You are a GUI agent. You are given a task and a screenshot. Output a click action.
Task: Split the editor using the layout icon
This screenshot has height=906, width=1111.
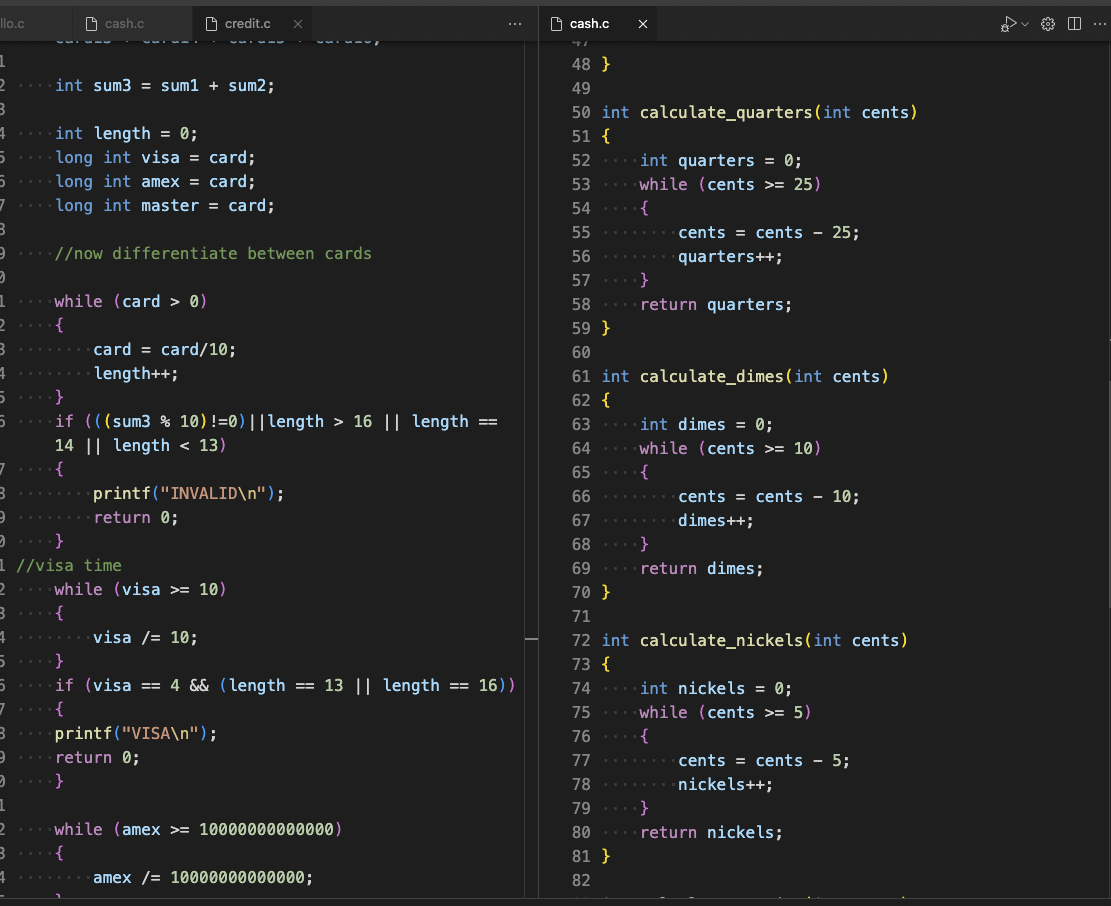click(x=1074, y=24)
